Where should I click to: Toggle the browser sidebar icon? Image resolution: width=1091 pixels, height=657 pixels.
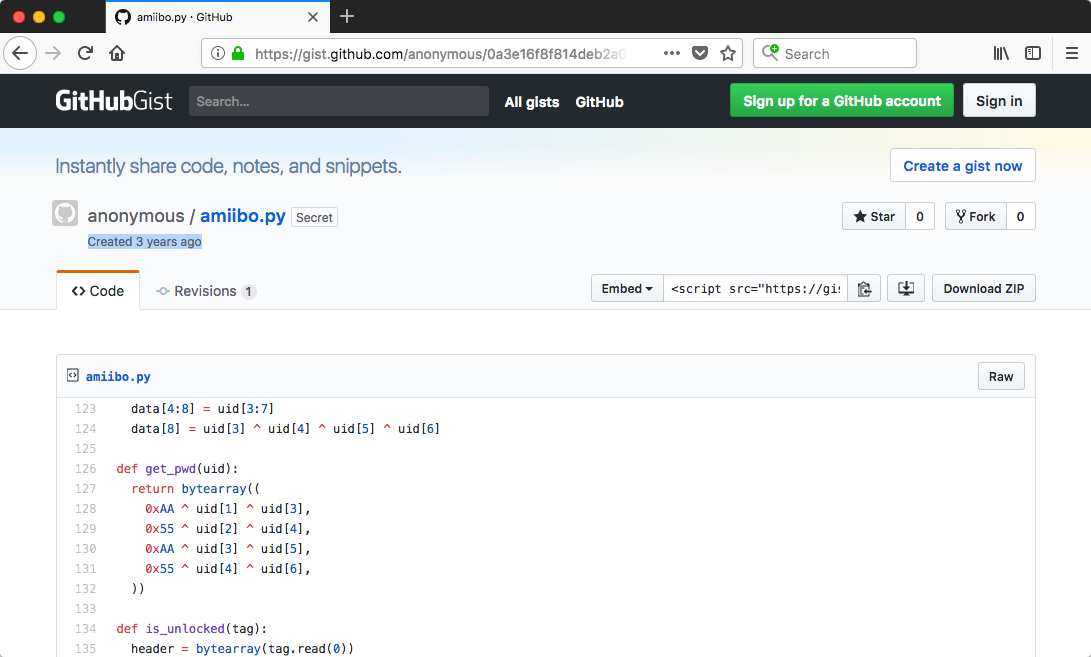(1033, 54)
